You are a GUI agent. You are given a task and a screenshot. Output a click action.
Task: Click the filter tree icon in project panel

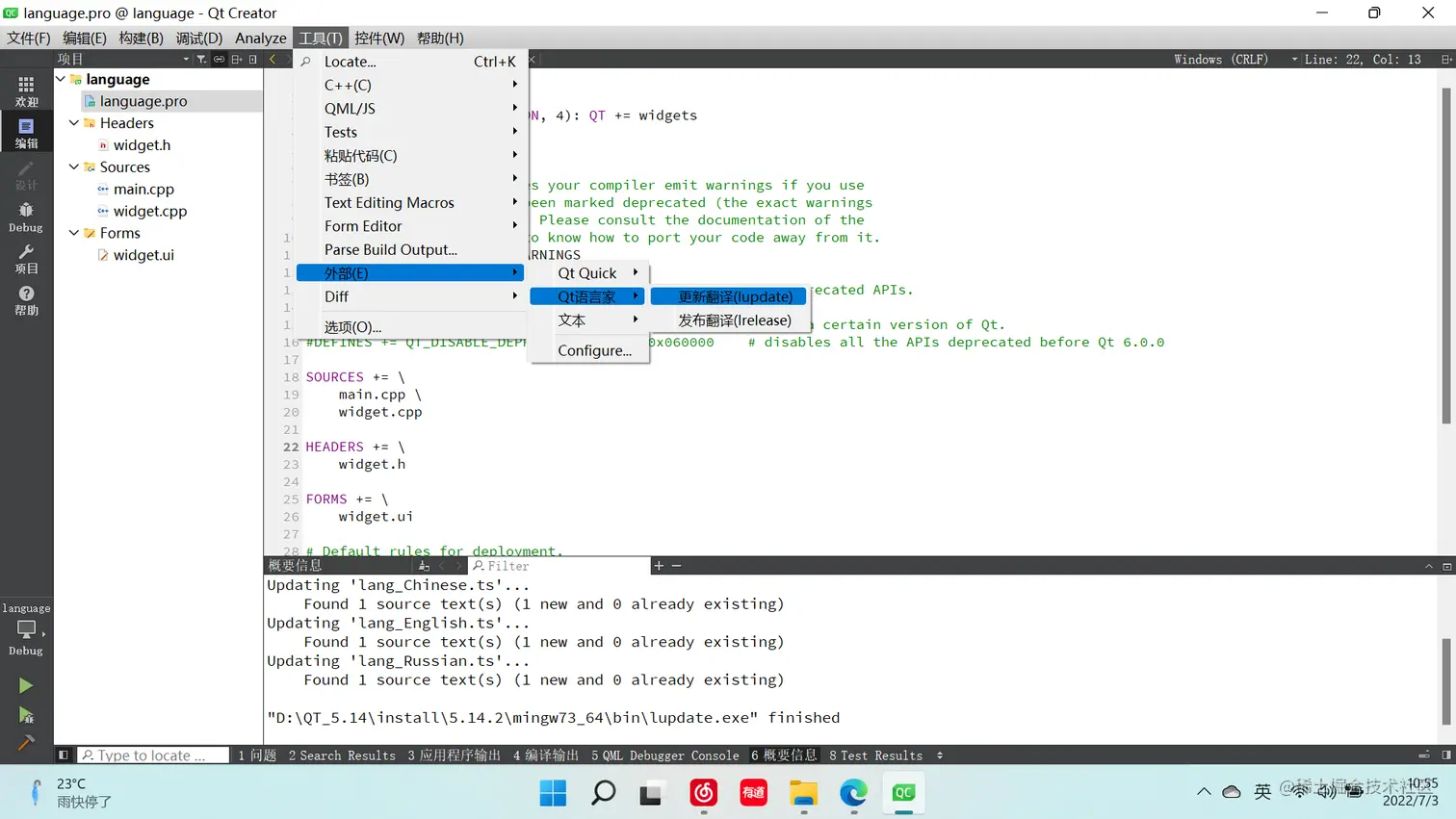(x=201, y=60)
